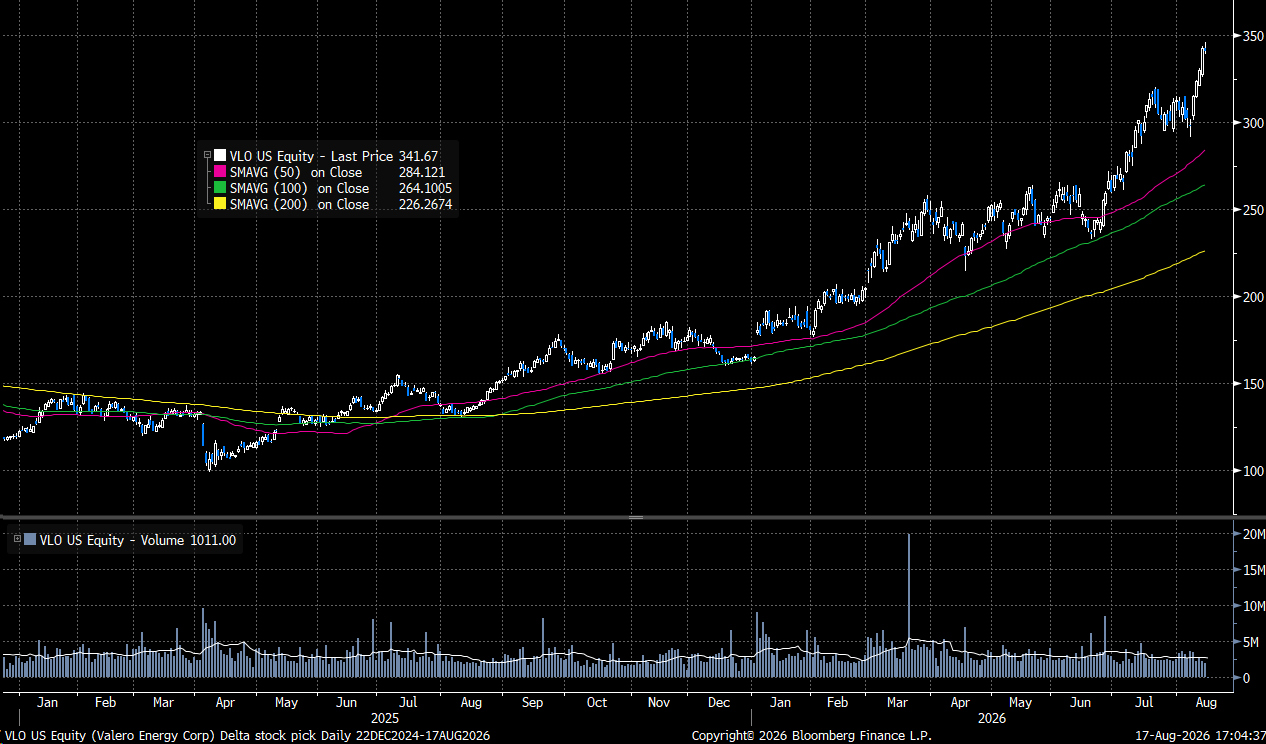Click the 5M volume axis label

point(1250,642)
